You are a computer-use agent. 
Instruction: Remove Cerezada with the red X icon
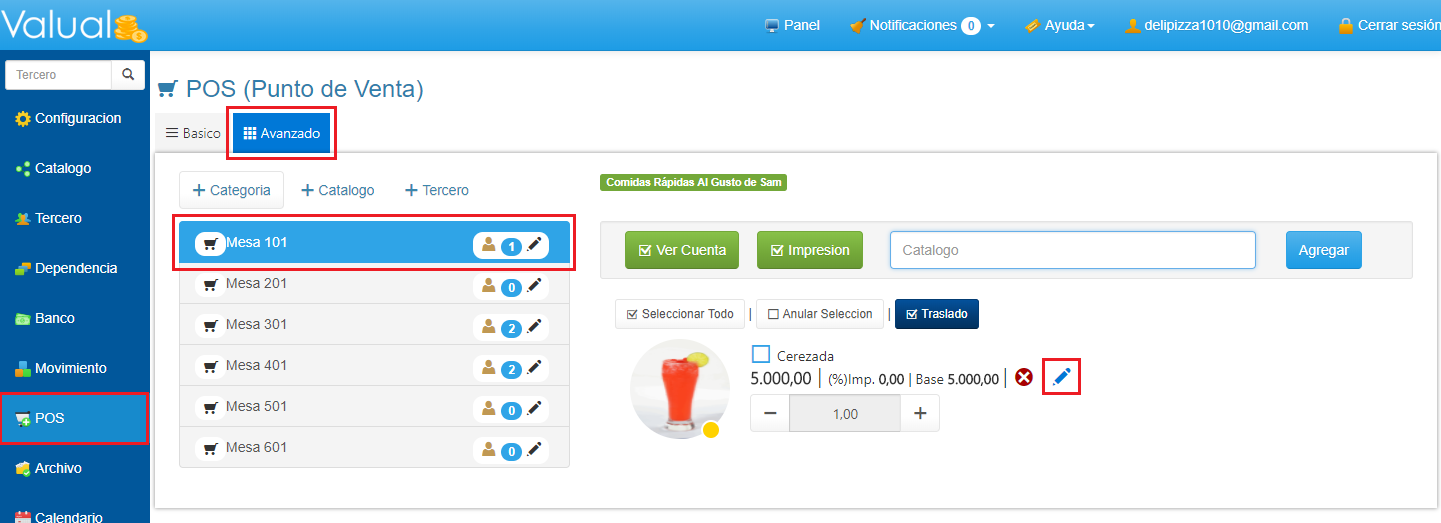click(x=1024, y=378)
